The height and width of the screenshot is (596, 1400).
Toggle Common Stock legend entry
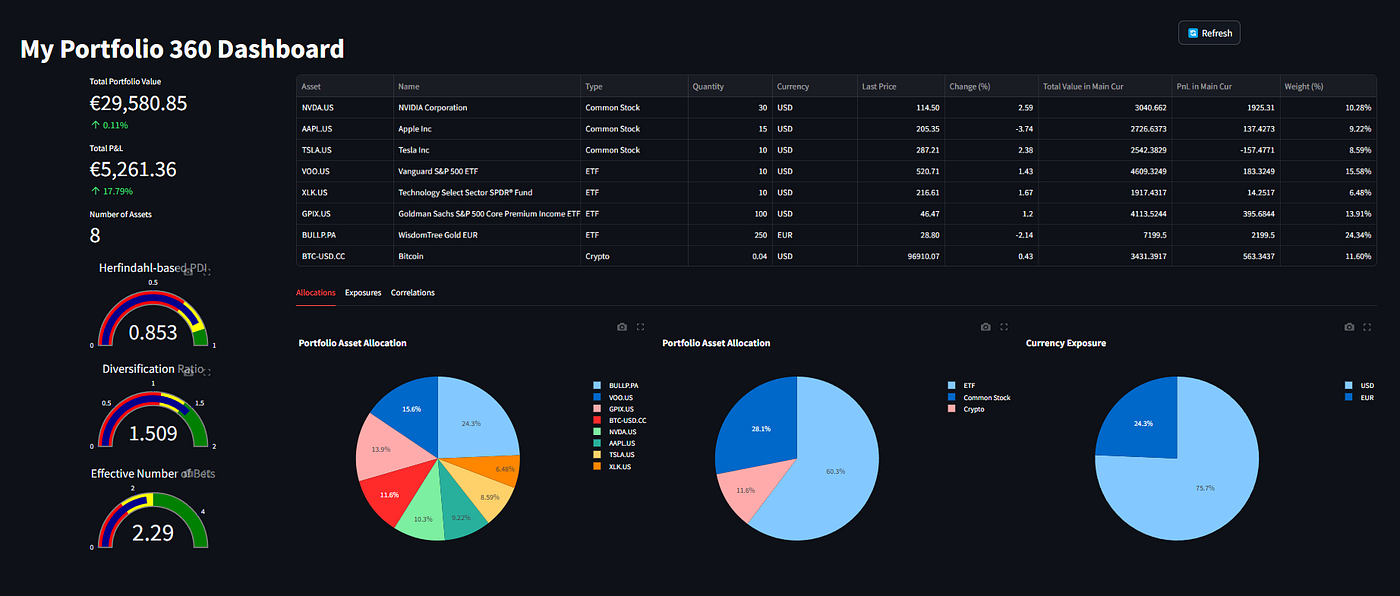(x=979, y=397)
